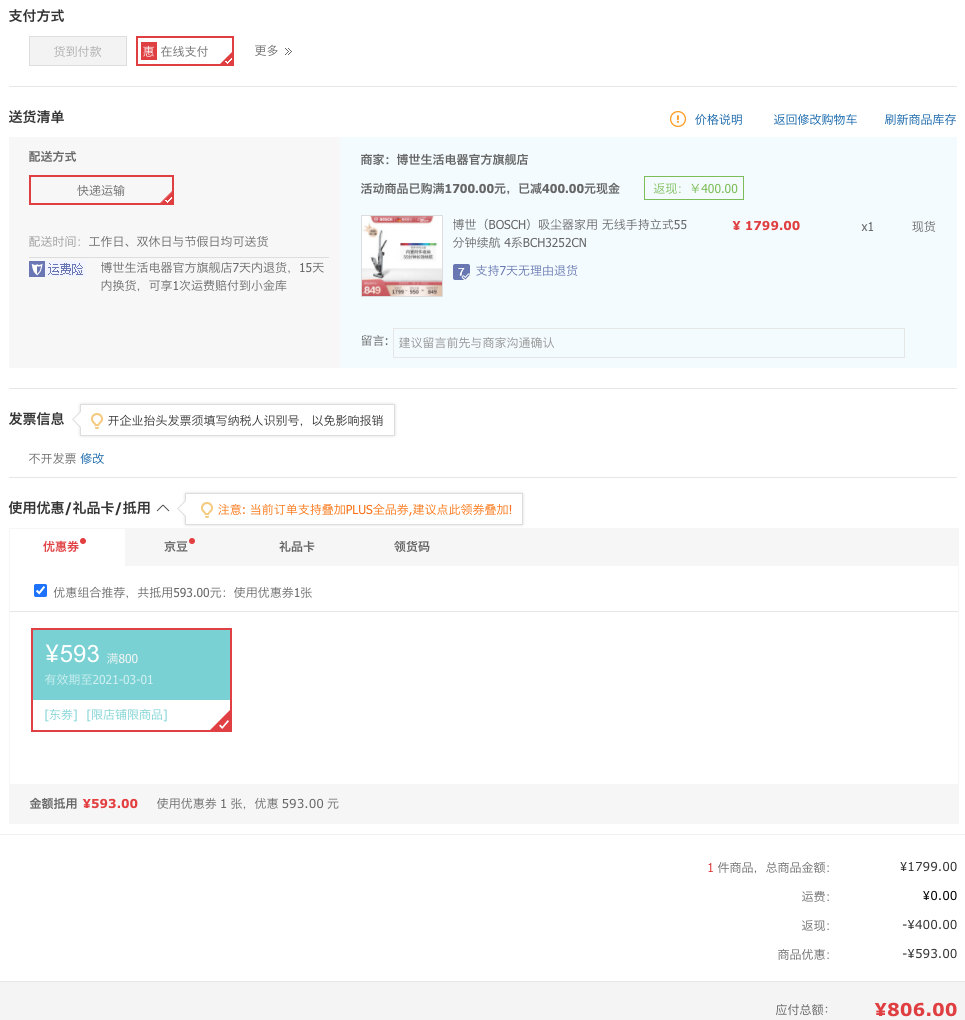Click the 配送时间 delivery time text
Screen dimensions: 965x1020
148,241
